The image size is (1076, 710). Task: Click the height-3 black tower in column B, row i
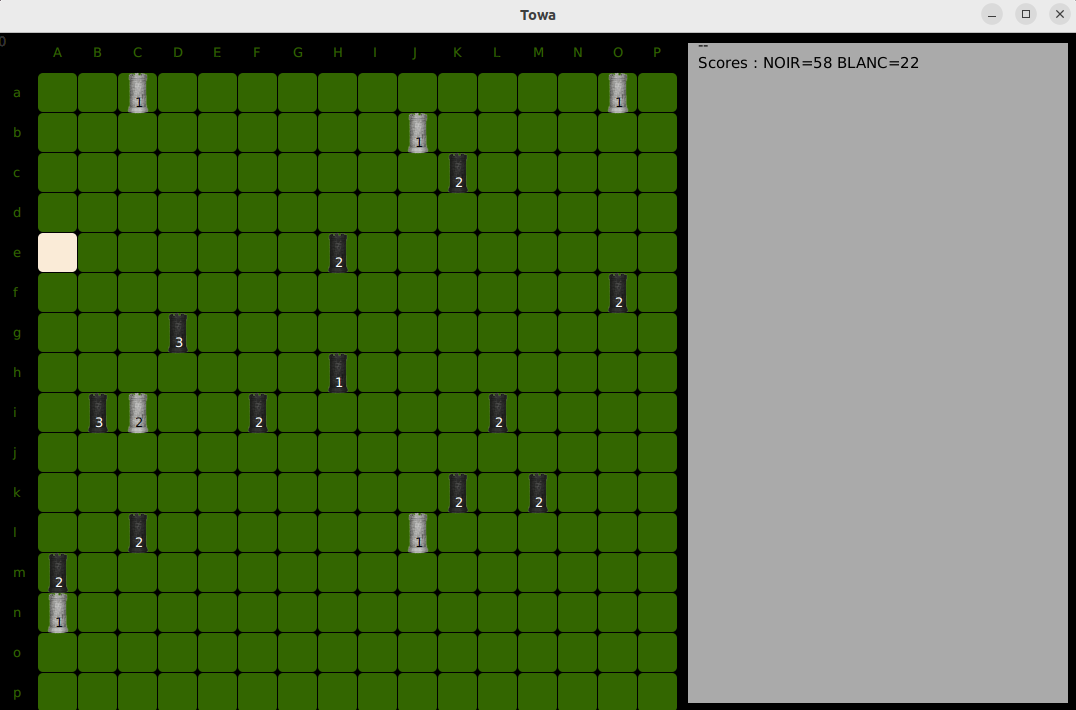pyautogui.click(x=98, y=413)
